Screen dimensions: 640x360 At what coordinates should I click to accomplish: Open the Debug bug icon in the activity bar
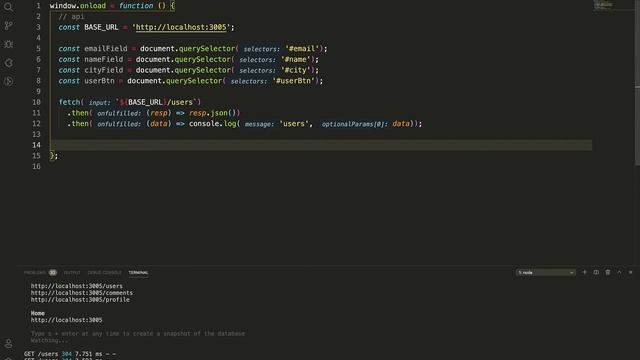[x=8, y=44]
